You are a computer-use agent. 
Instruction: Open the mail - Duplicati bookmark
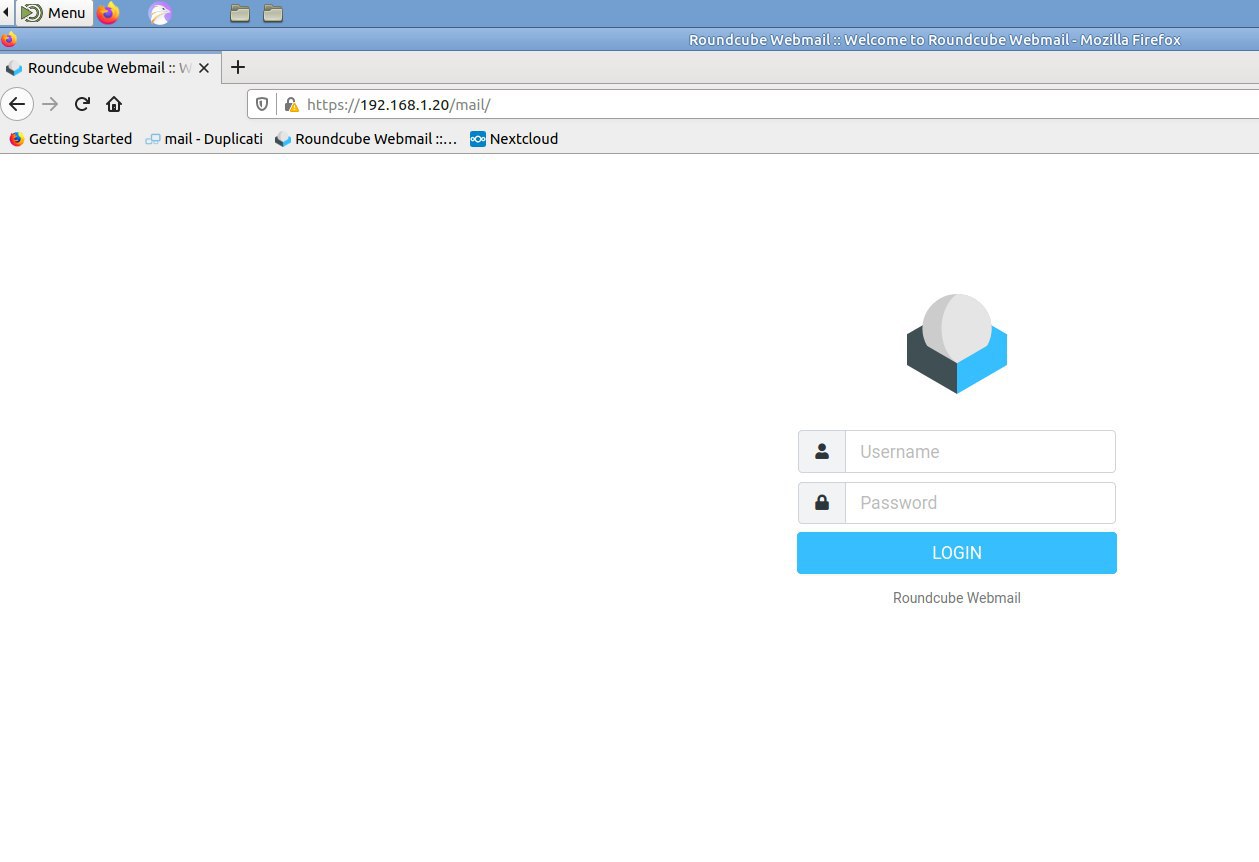tap(204, 139)
